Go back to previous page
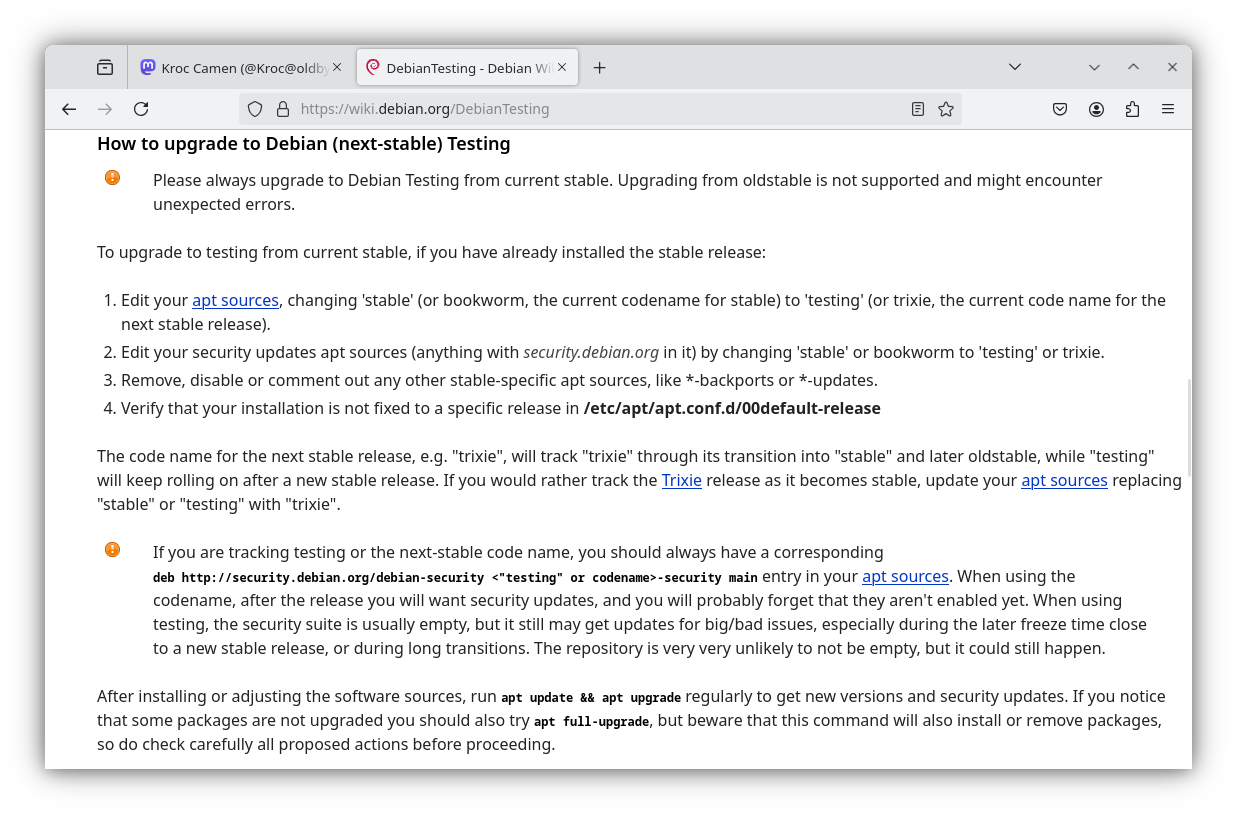Image resolution: width=1237 pixels, height=814 pixels. pos(69,109)
